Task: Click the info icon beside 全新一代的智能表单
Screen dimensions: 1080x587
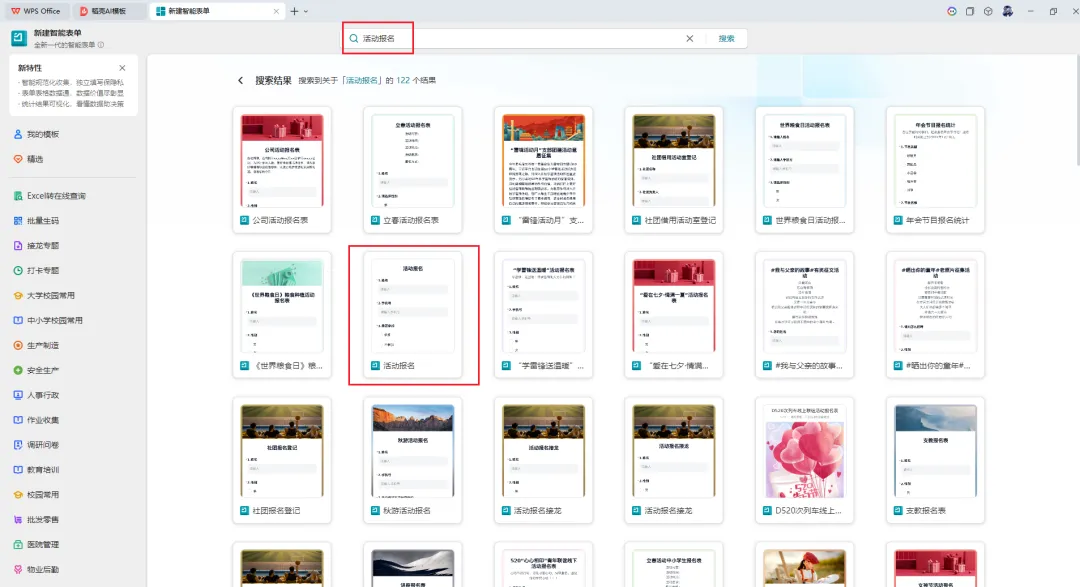Action: tap(101, 45)
